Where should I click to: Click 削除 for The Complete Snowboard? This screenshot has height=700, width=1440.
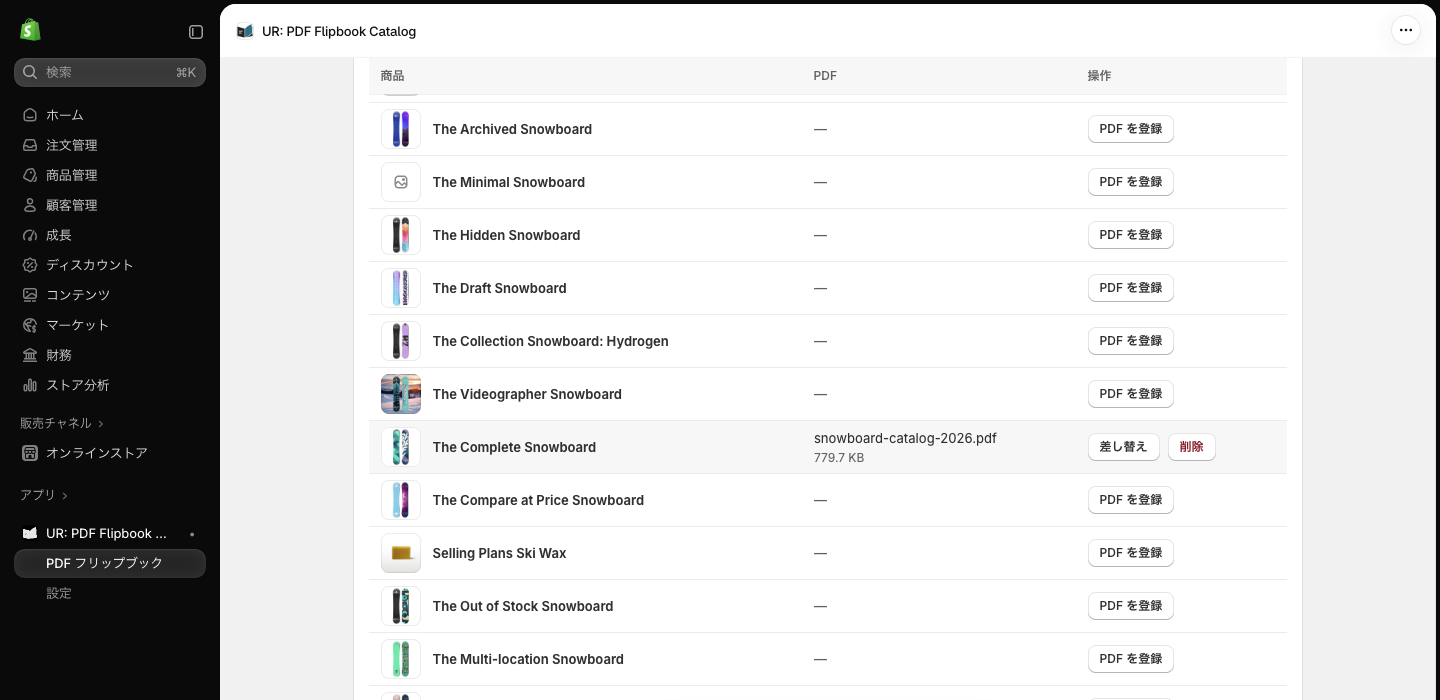1191,447
